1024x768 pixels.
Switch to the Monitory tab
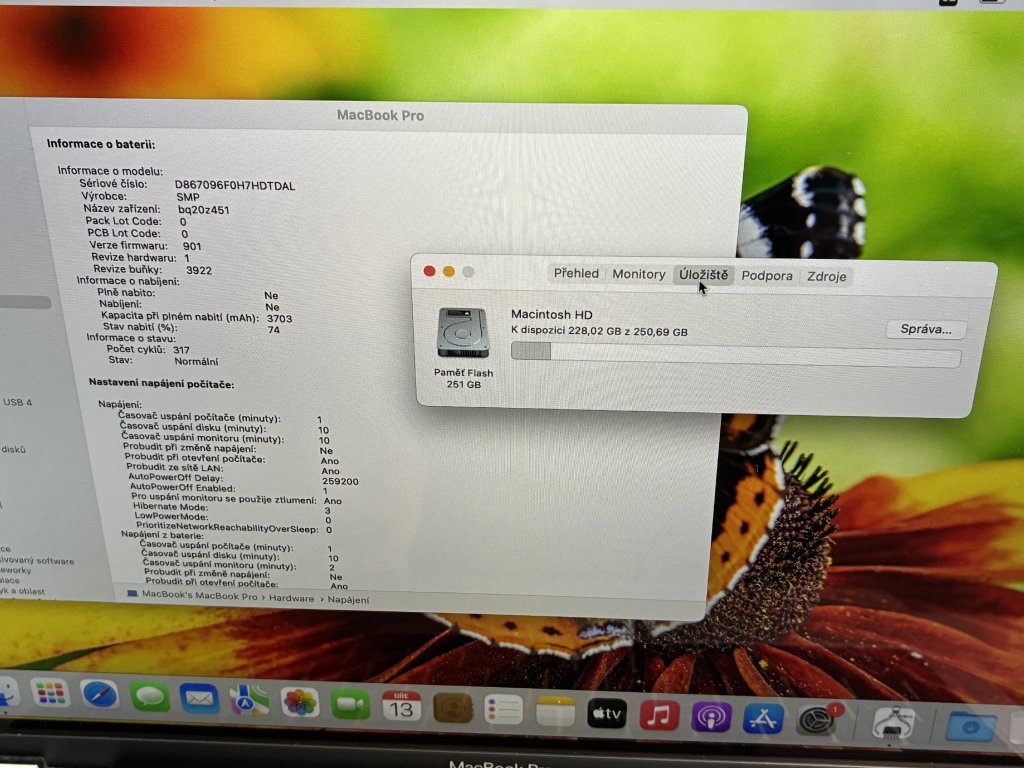tap(638, 274)
